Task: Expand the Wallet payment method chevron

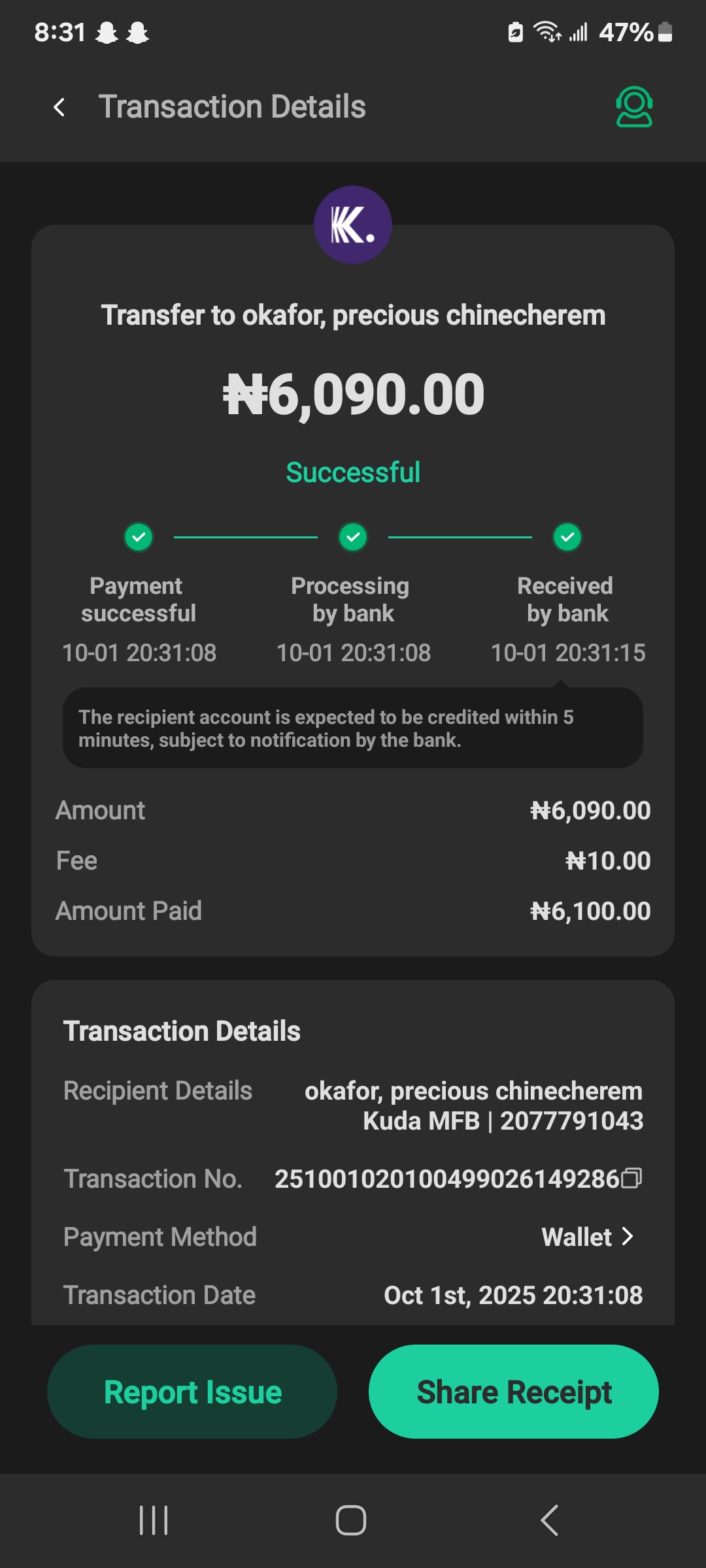Action: click(x=628, y=1236)
